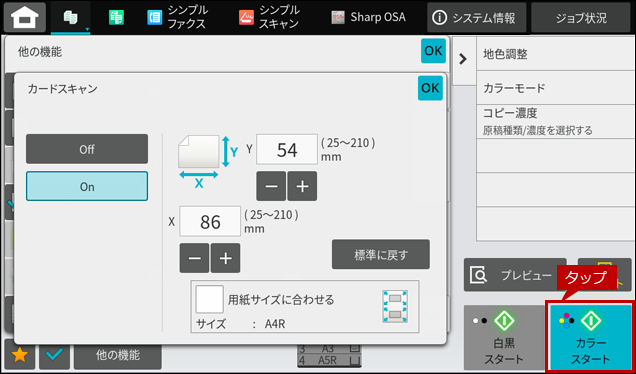
Task: Click the fit-to-paper layout illustration icon
Action: pyautogui.click(x=395, y=306)
